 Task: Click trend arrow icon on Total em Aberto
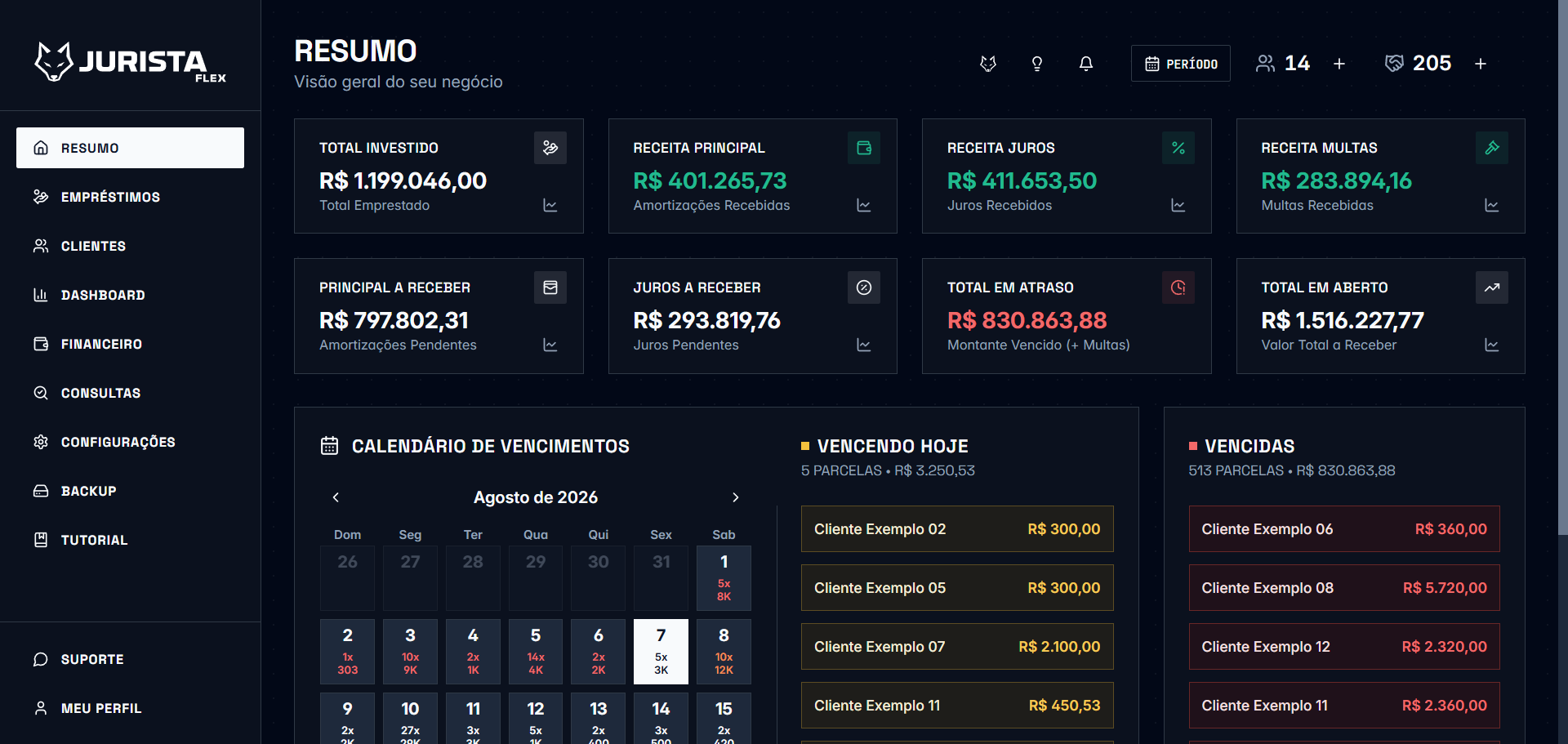coord(1492,287)
